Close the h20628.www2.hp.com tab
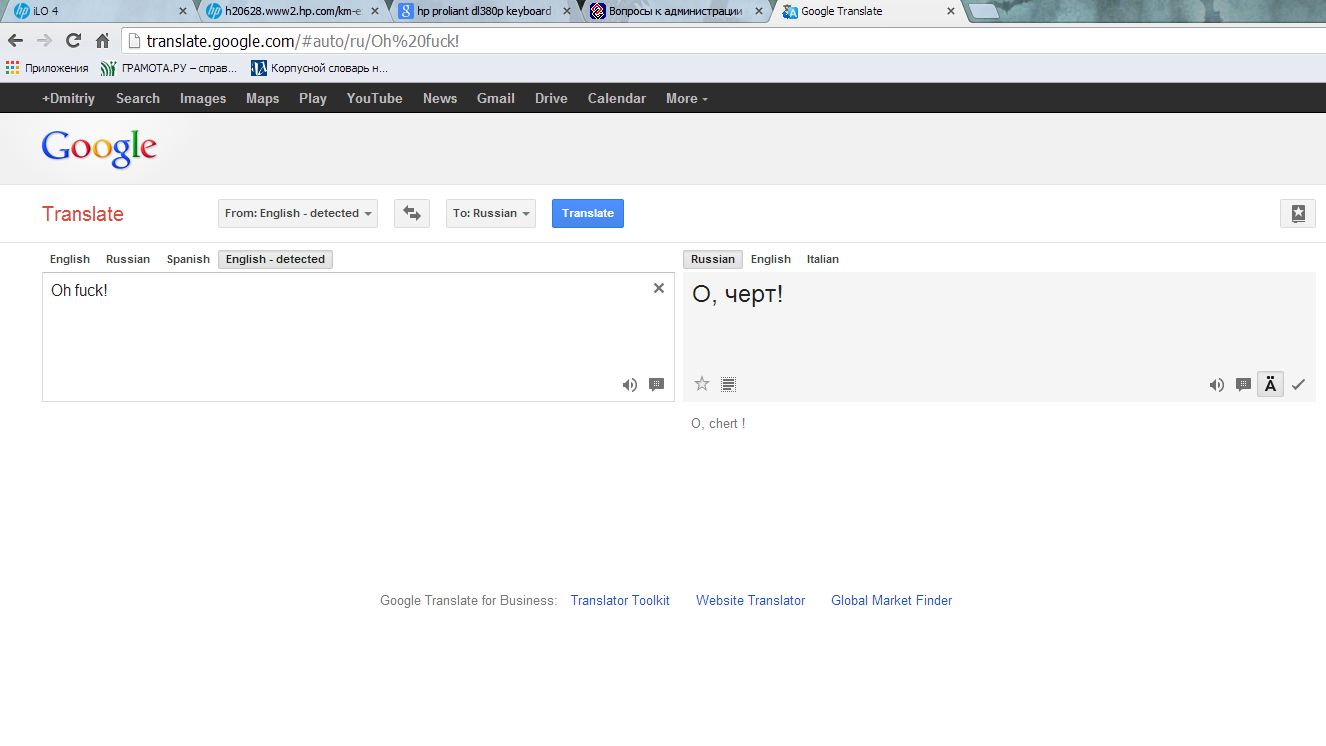Image resolution: width=1326 pixels, height=746 pixels. pos(373,11)
